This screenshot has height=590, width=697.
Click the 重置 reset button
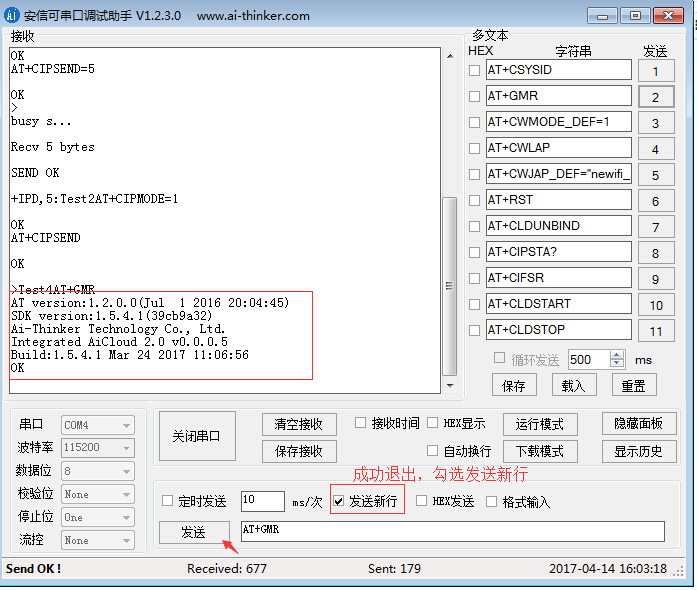[x=633, y=385]
